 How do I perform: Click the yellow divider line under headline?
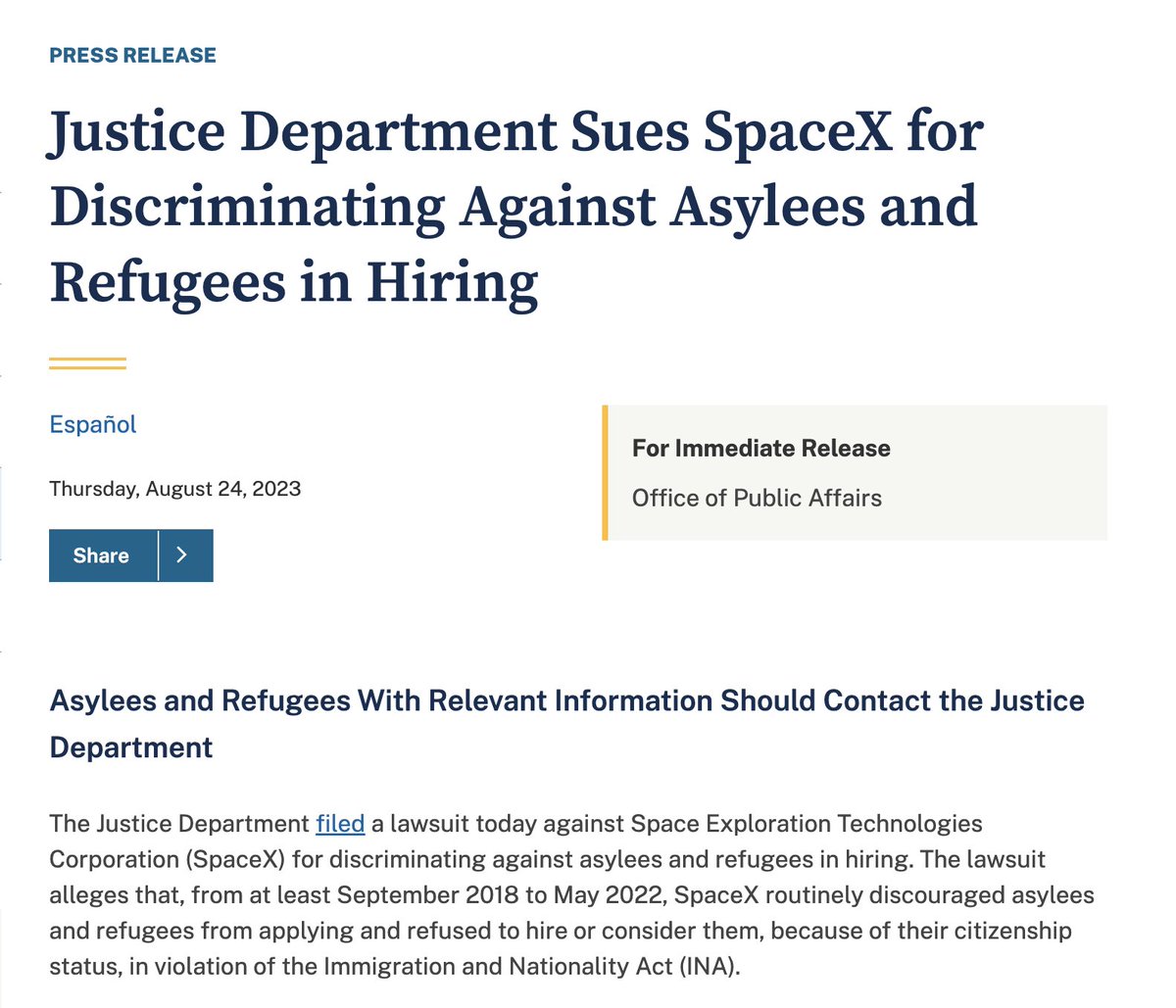coord(87,362)
